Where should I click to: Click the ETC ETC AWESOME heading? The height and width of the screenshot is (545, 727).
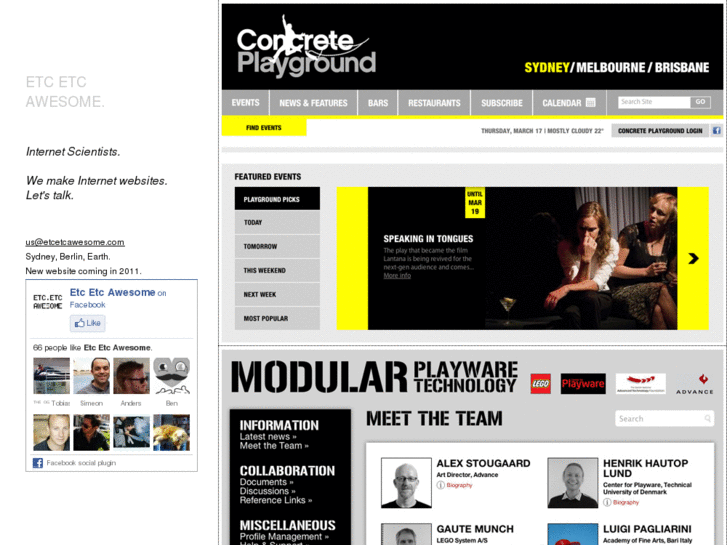[x=65, y=92]
